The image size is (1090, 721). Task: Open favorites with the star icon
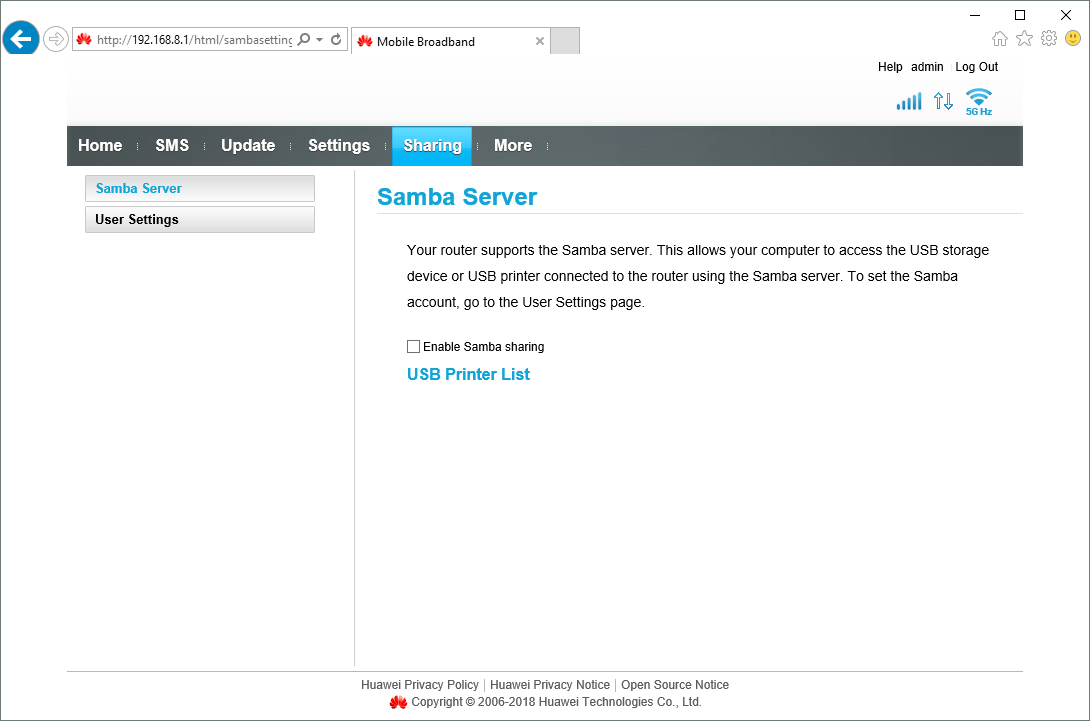[x=1024, y=37]
